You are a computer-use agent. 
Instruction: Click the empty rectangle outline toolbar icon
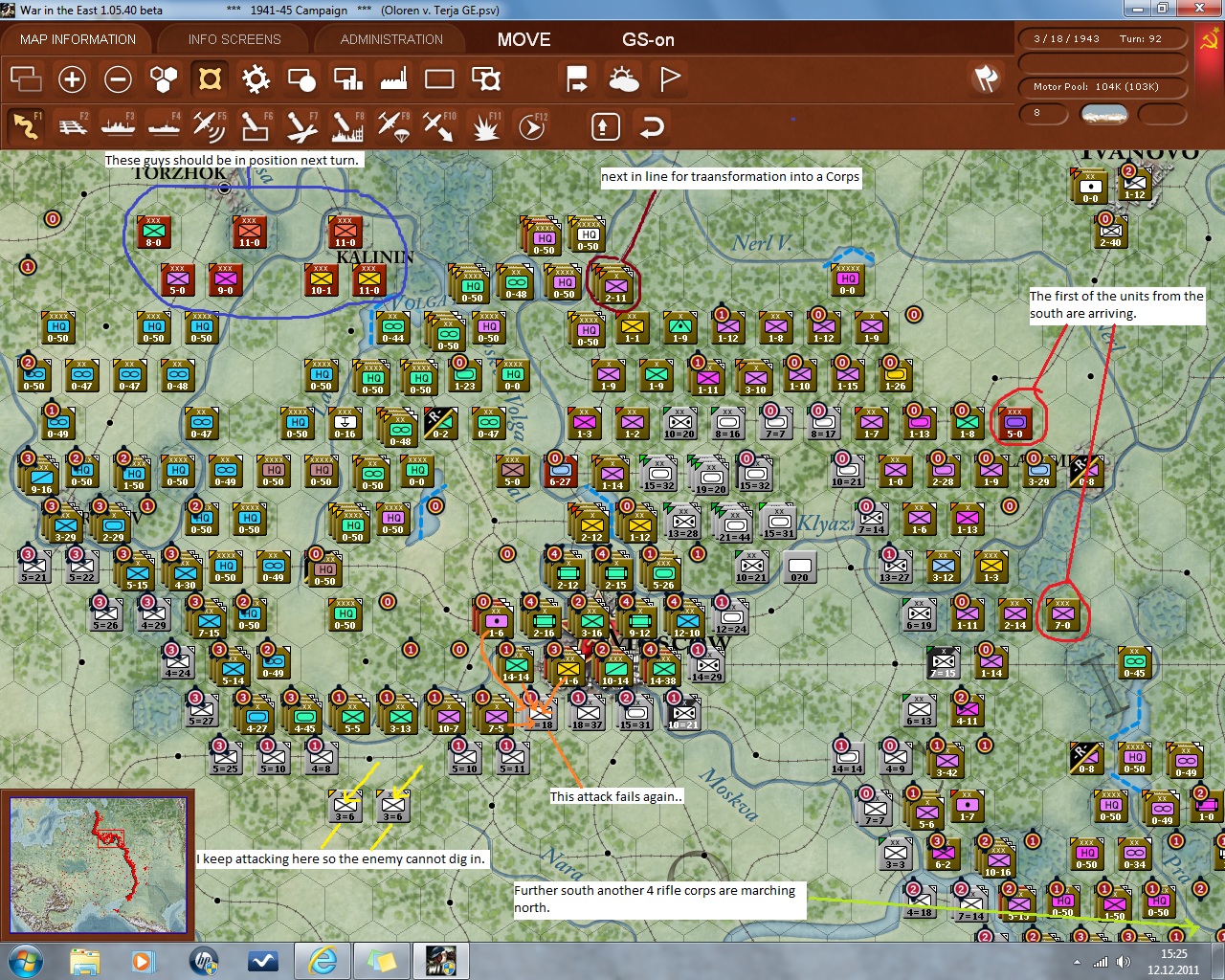(439, 78)
